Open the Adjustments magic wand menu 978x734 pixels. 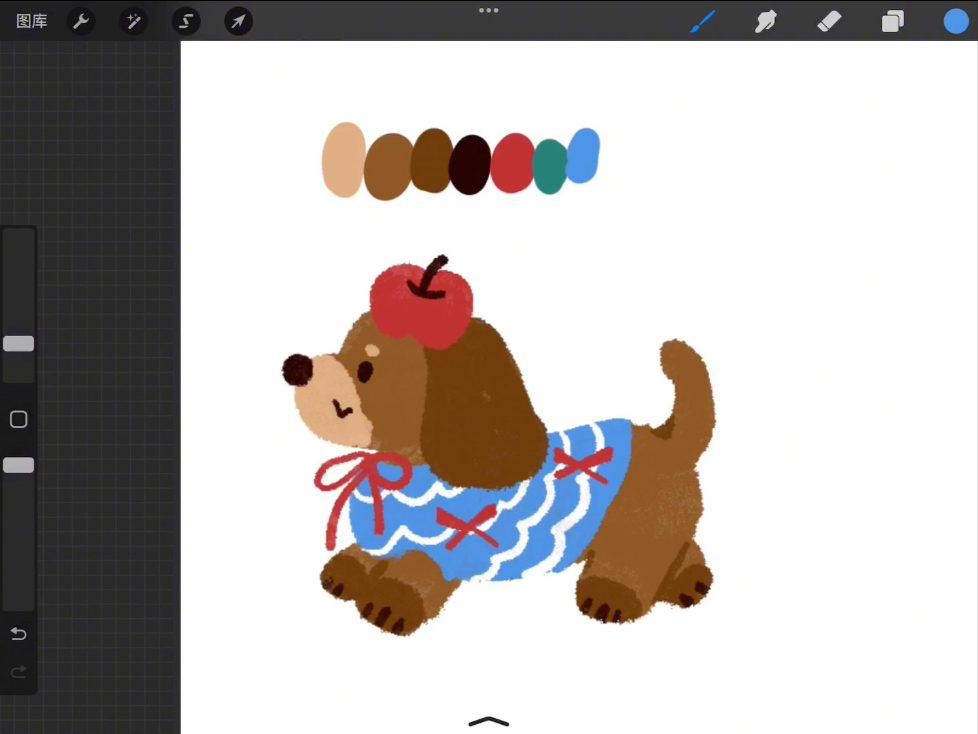point(133,21)
